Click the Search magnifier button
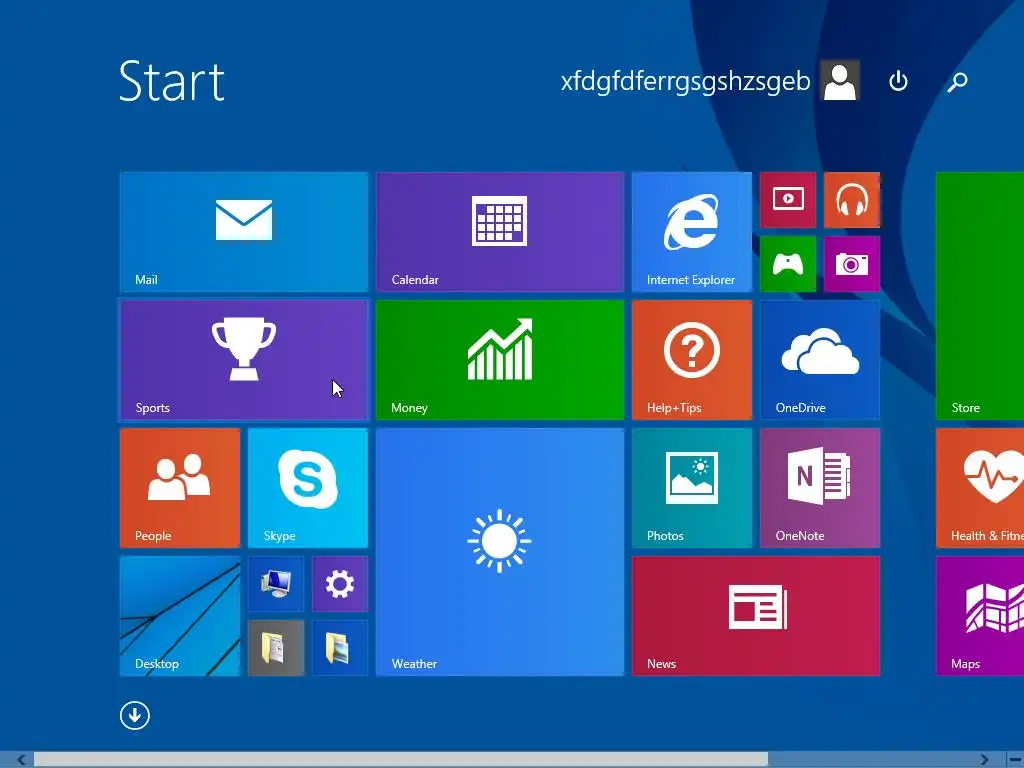Viewport: 1024px width, 768px height. [957, 82]
